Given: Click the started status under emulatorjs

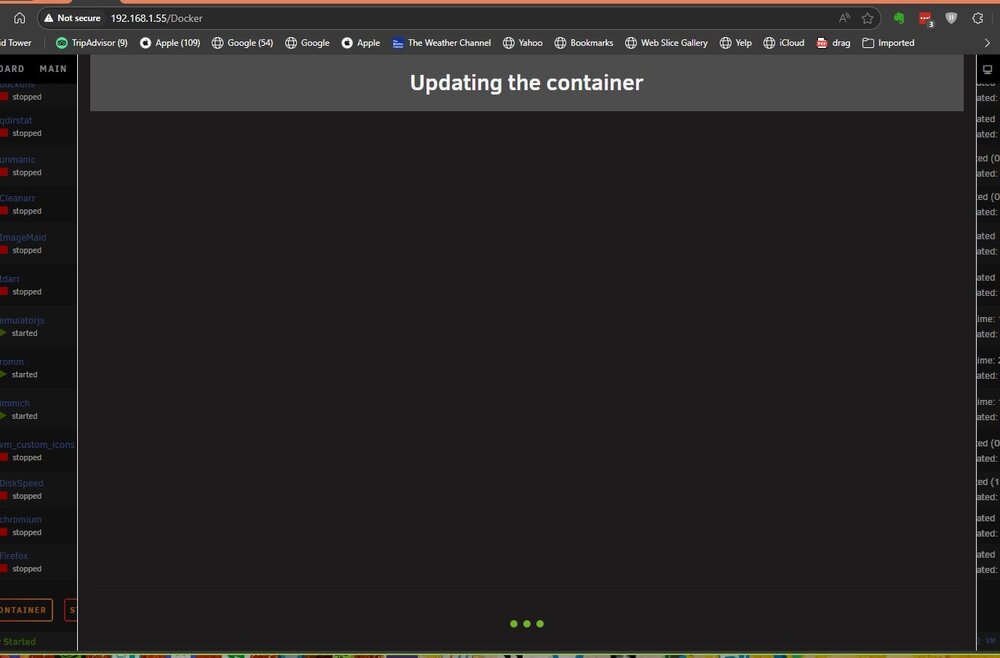Looking at the screenshot, I should click(24, 333).
